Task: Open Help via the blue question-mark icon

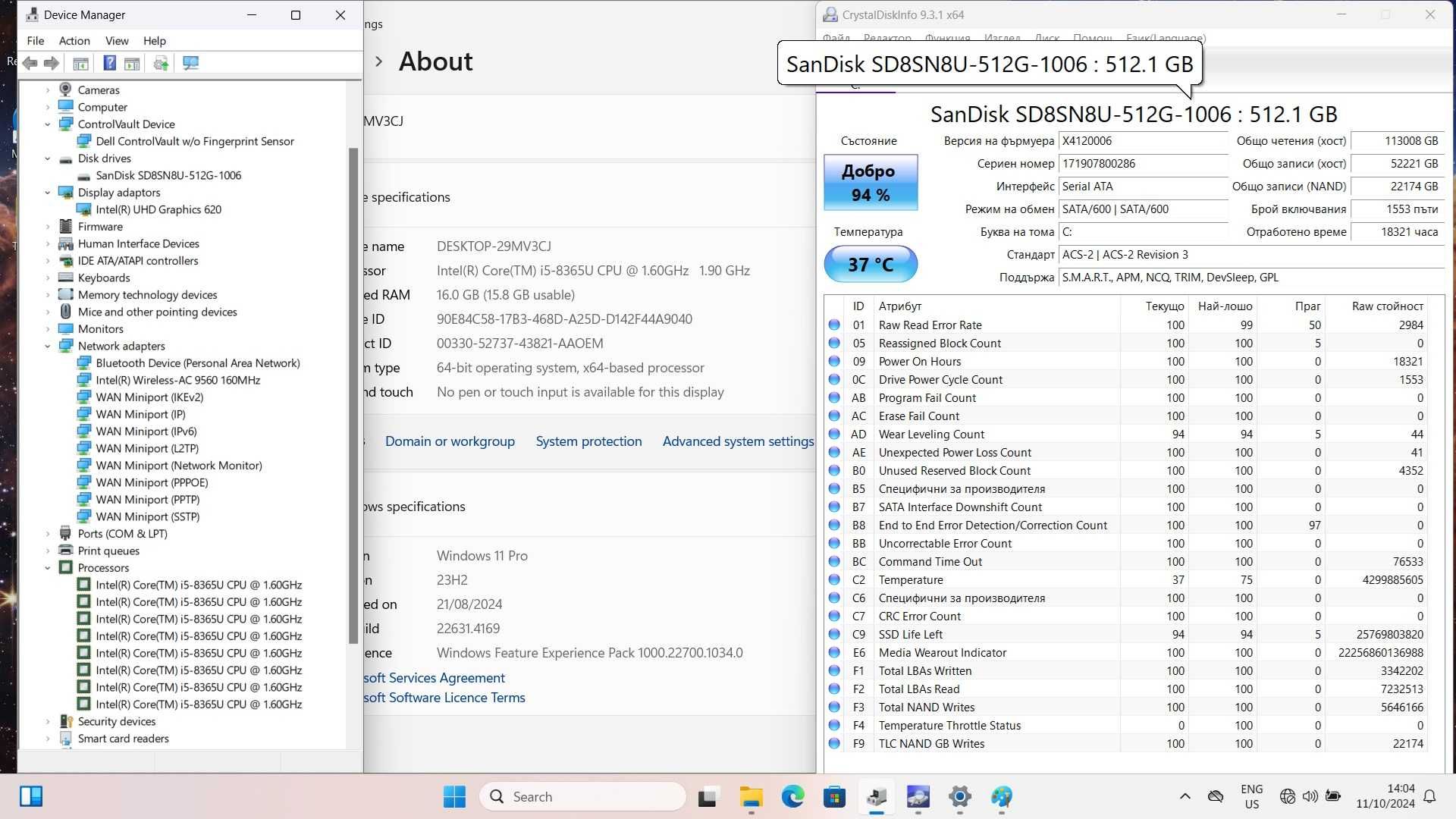Action: coord(110,64)
